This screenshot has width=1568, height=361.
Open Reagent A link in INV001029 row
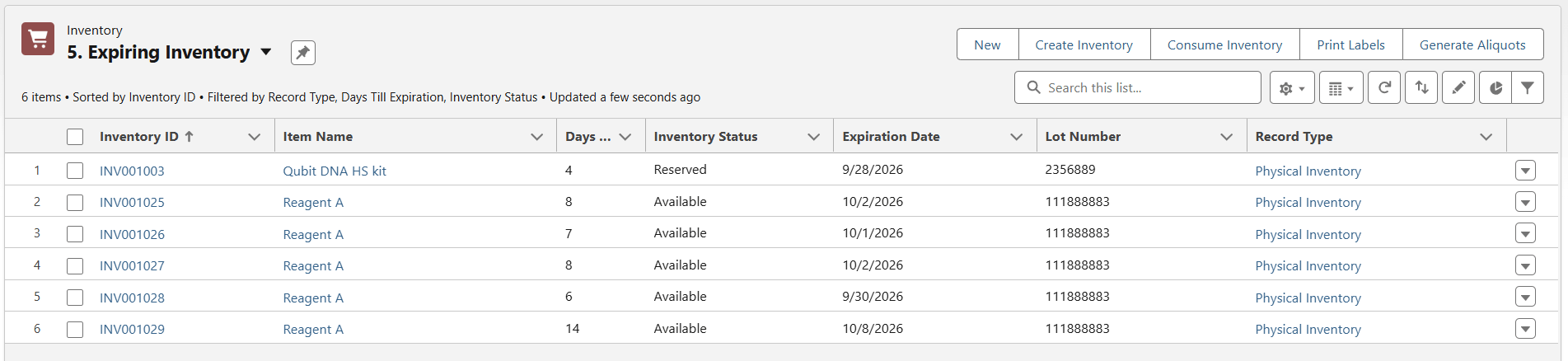(313, 329)
